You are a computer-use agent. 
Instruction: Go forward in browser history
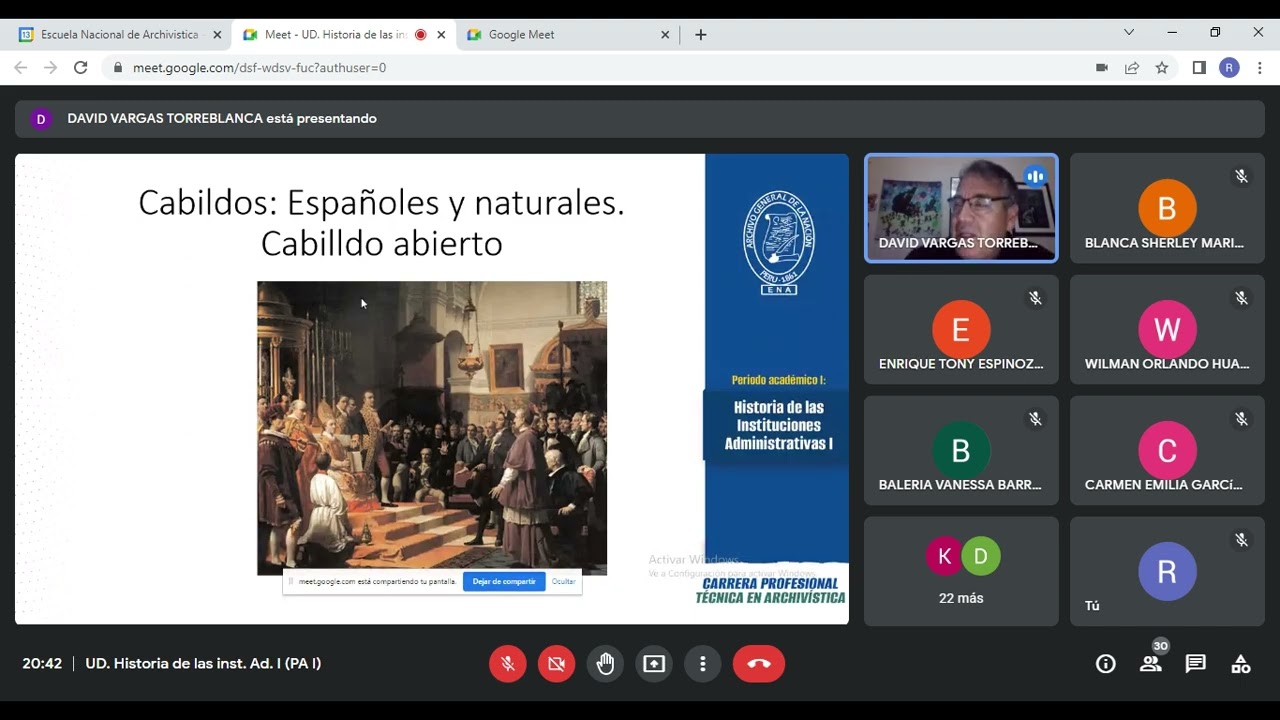tap(51, 68)
